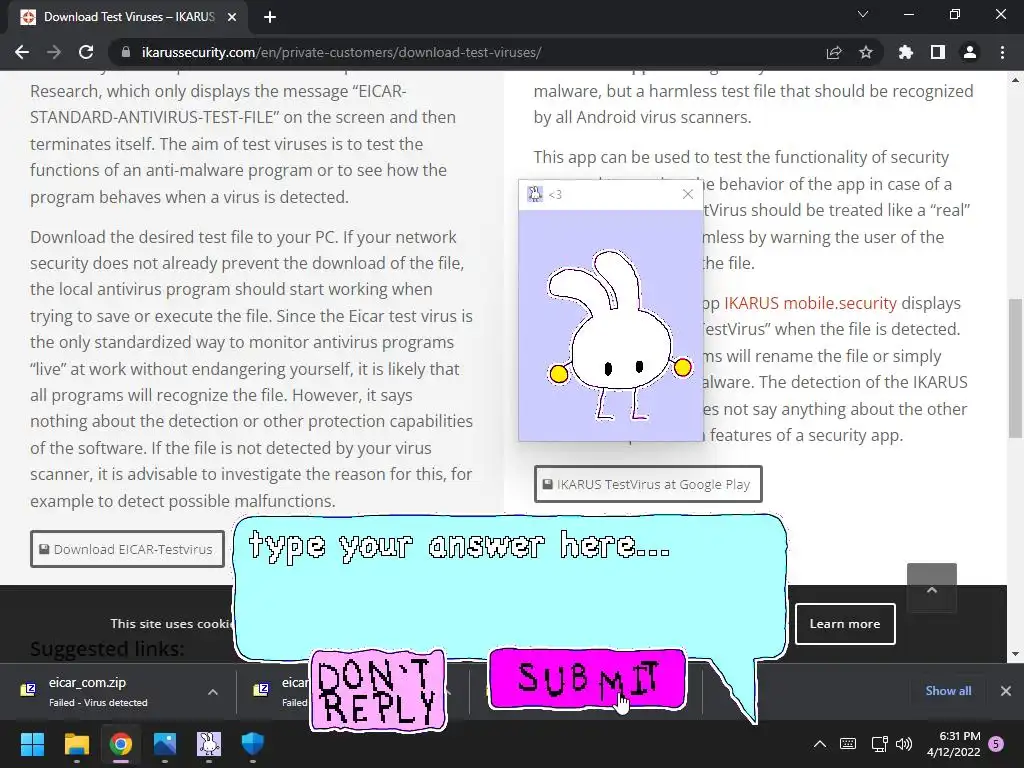
Task: Open Windows Security shield in taskbar
Action: 253,744
